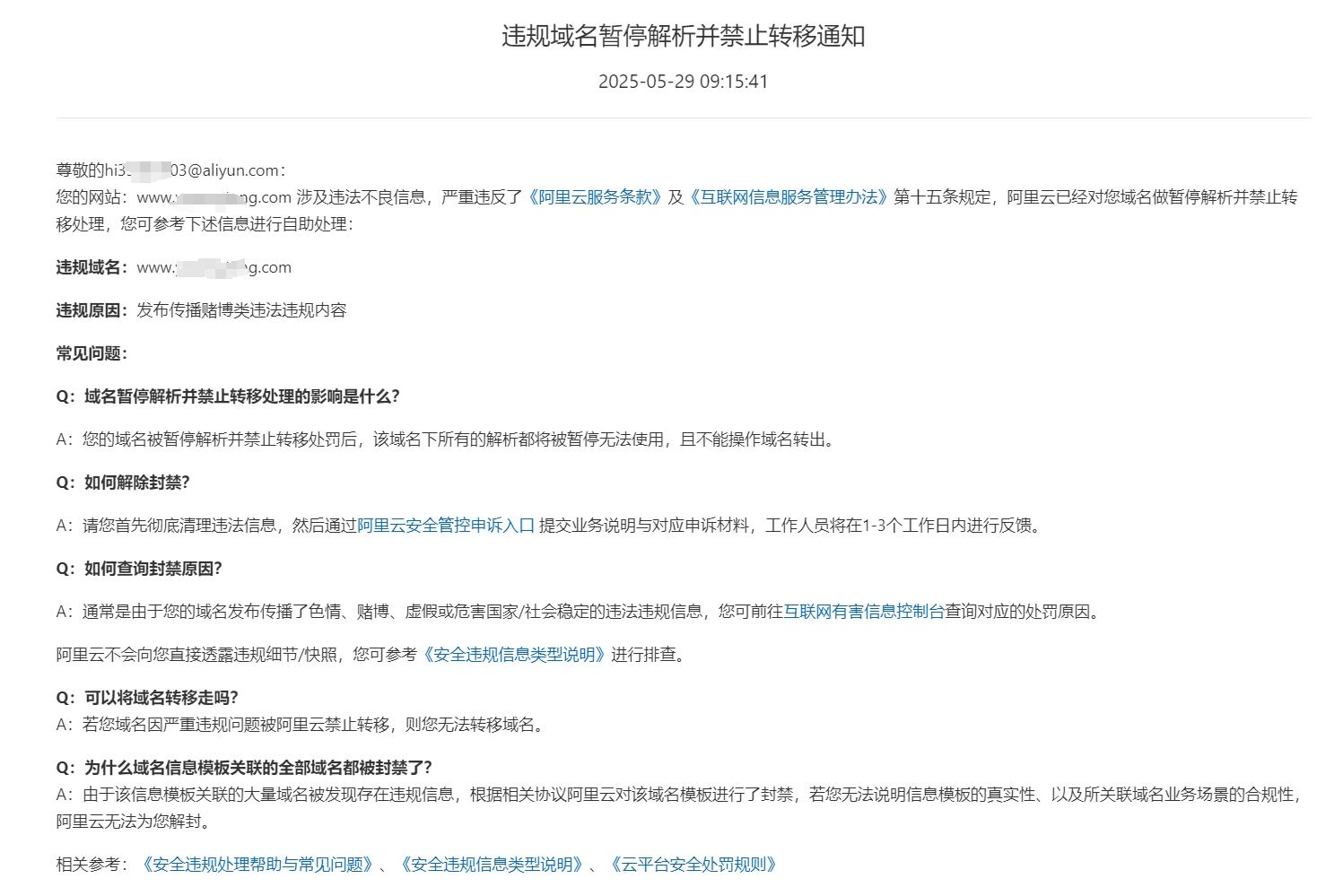Open 《安全违规信息类型说明》 link in 相关参考 row
Image resolution: width=1343 pixels, height=896 pixels.
coord(492,865)
